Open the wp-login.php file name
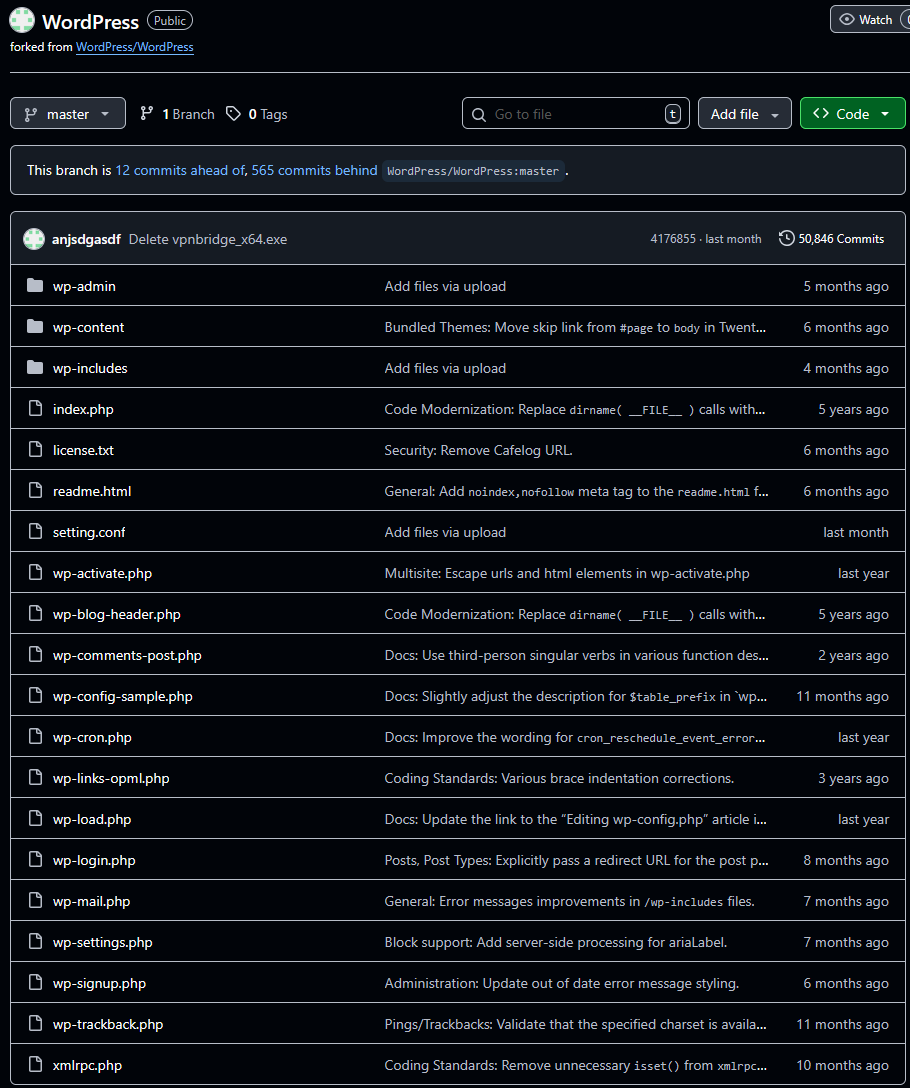Screen dimensions: 910x1088 (x=94, y=860)
